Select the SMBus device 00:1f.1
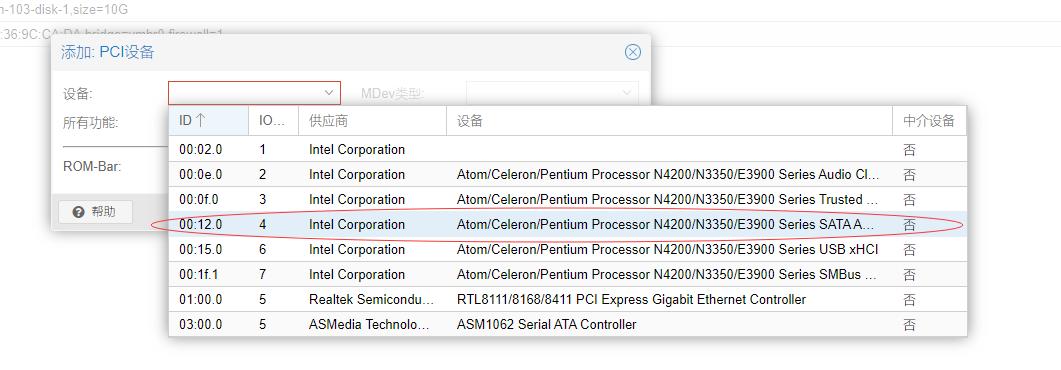Screen dimensions: 1061x370 (x=568, y=275)
